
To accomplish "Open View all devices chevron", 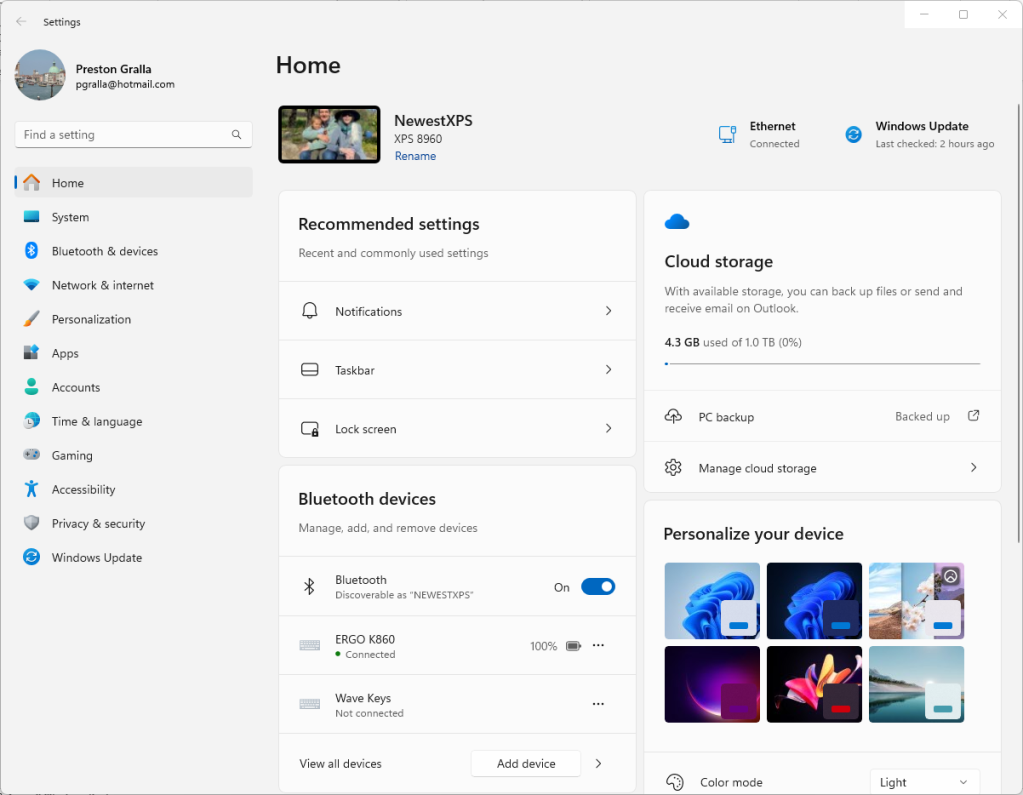I will pyautogui.click(x=598, y=763).
